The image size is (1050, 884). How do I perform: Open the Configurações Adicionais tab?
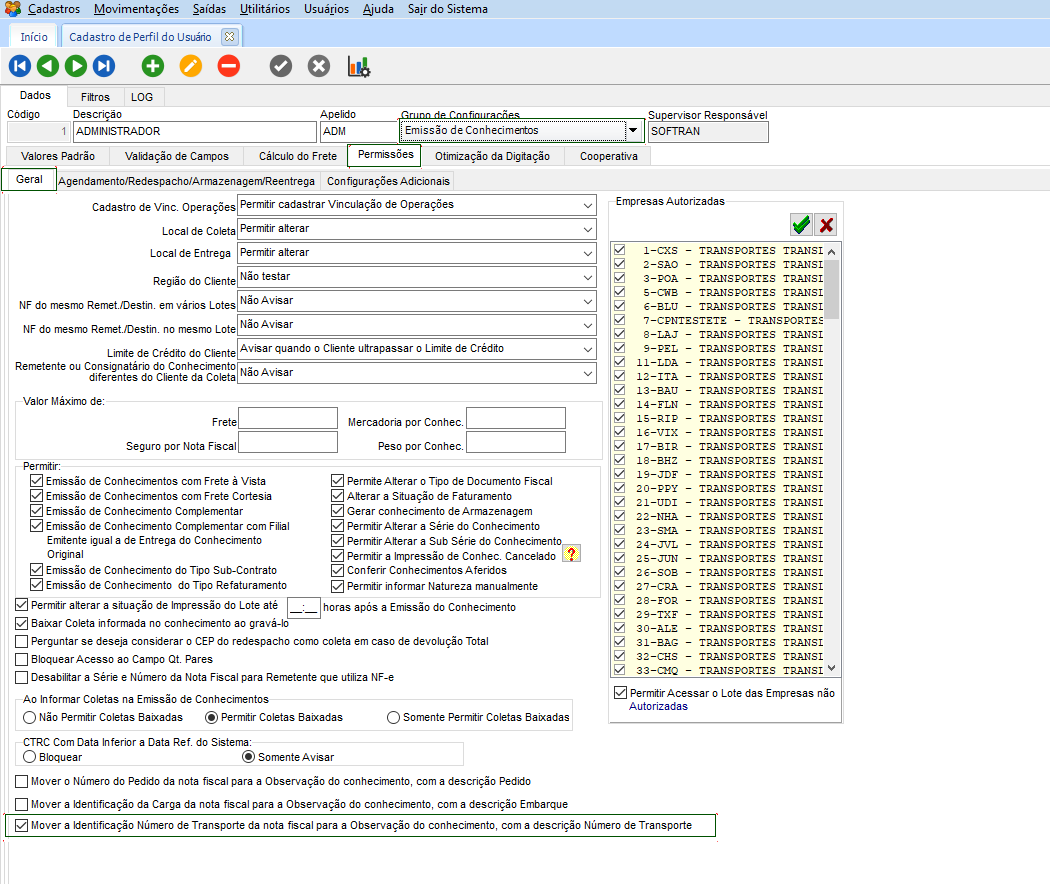pos(388,181)
